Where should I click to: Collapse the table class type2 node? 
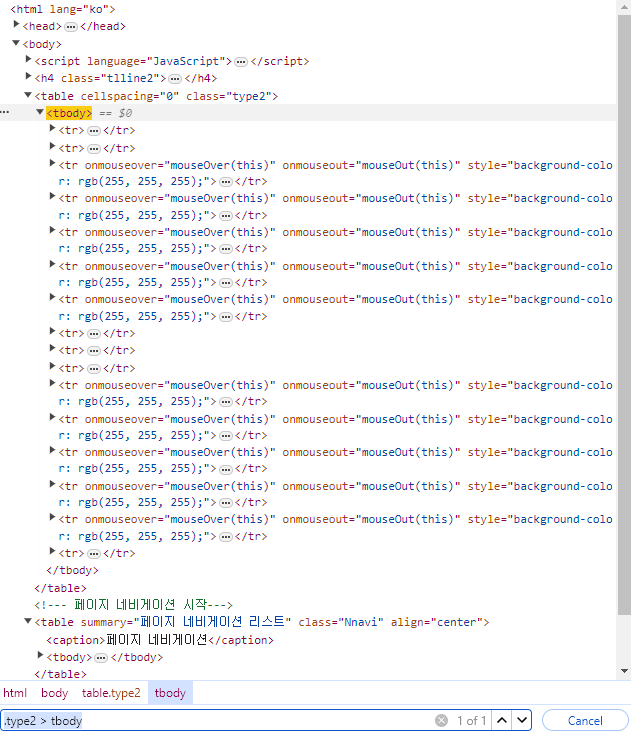tap(28, 95)
